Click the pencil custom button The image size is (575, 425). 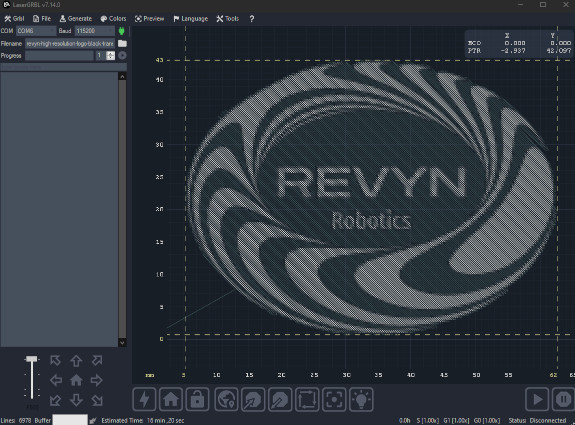tap(280, 399)
